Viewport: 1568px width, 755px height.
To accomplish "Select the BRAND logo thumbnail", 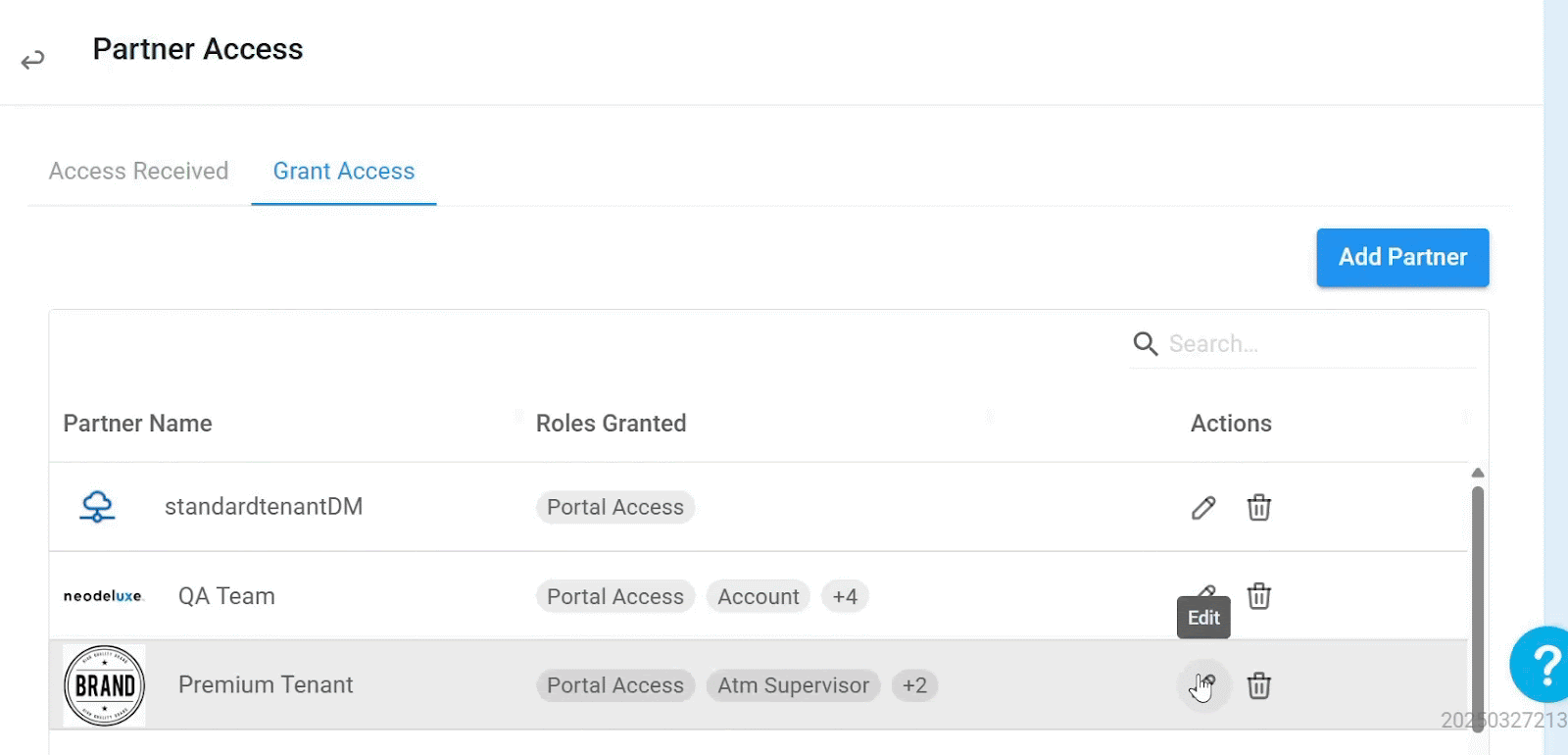I will pos(105,685).
